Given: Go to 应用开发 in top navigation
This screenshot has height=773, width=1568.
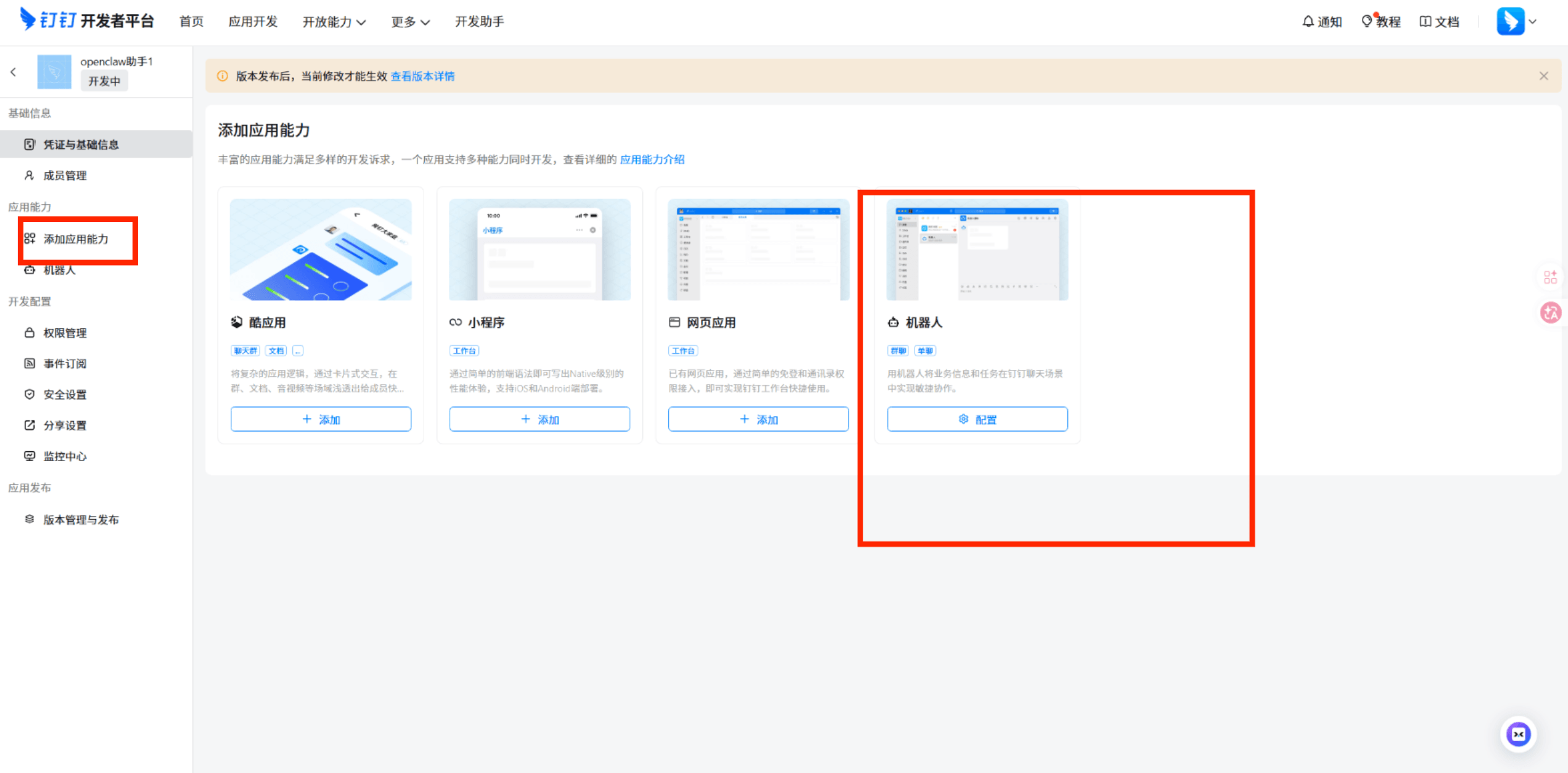Looking at the screenshot, I should tap(253, 22).
